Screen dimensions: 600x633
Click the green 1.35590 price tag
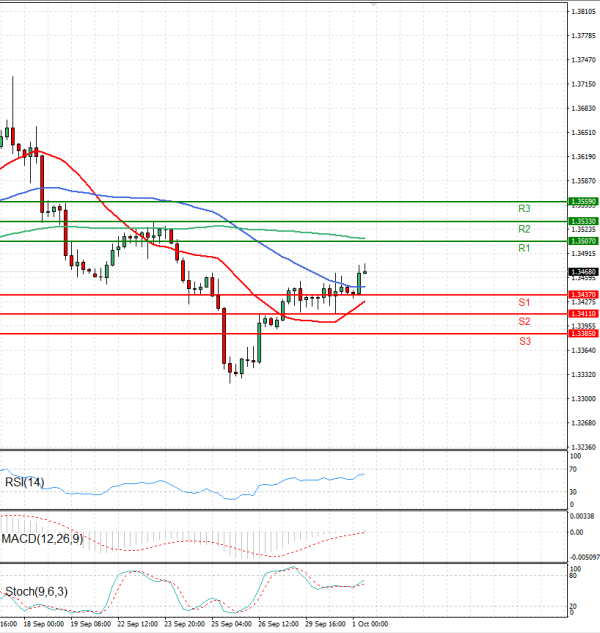point(583,201)
